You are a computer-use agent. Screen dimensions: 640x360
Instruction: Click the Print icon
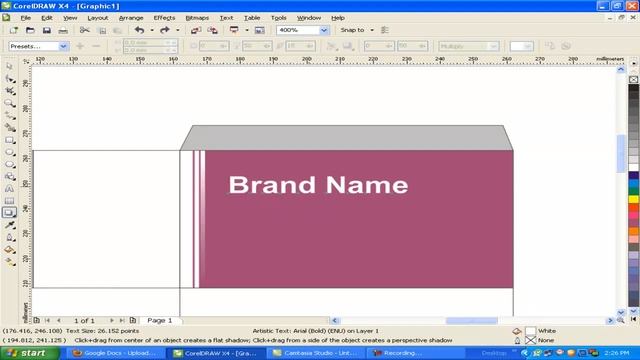[63, 30]
